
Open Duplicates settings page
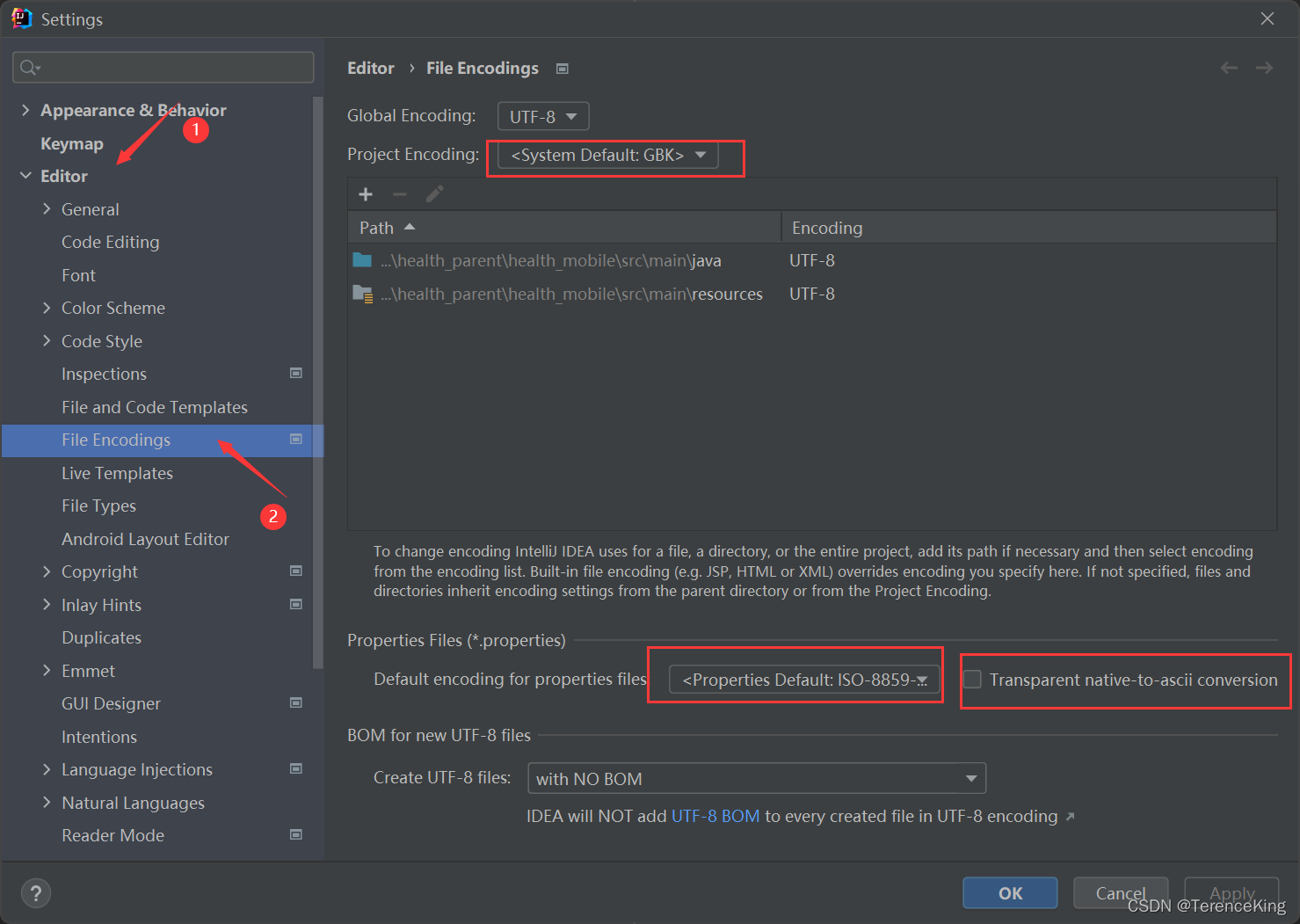(101, 637)
